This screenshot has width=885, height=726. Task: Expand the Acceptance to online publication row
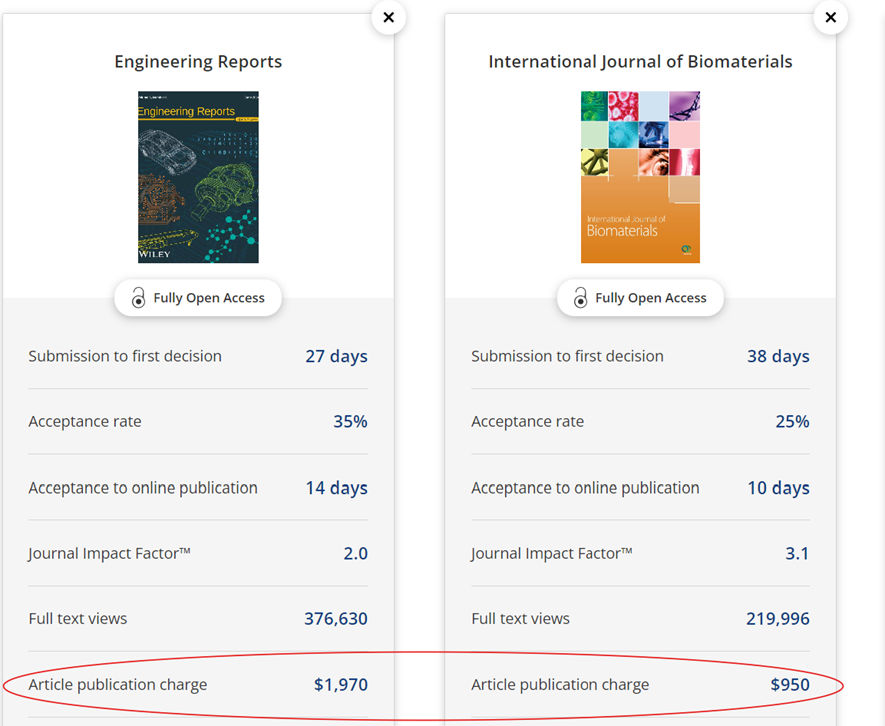[x=197, y=488]
